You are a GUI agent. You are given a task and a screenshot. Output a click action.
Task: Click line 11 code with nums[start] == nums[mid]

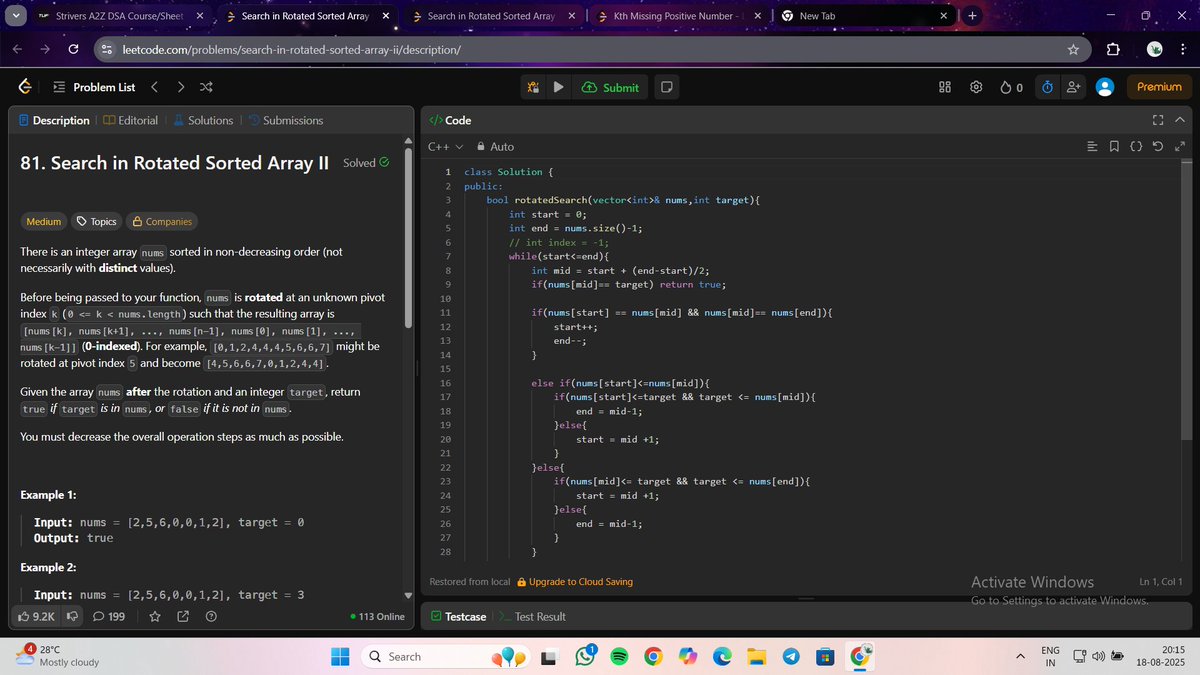[x=680, y=313]
